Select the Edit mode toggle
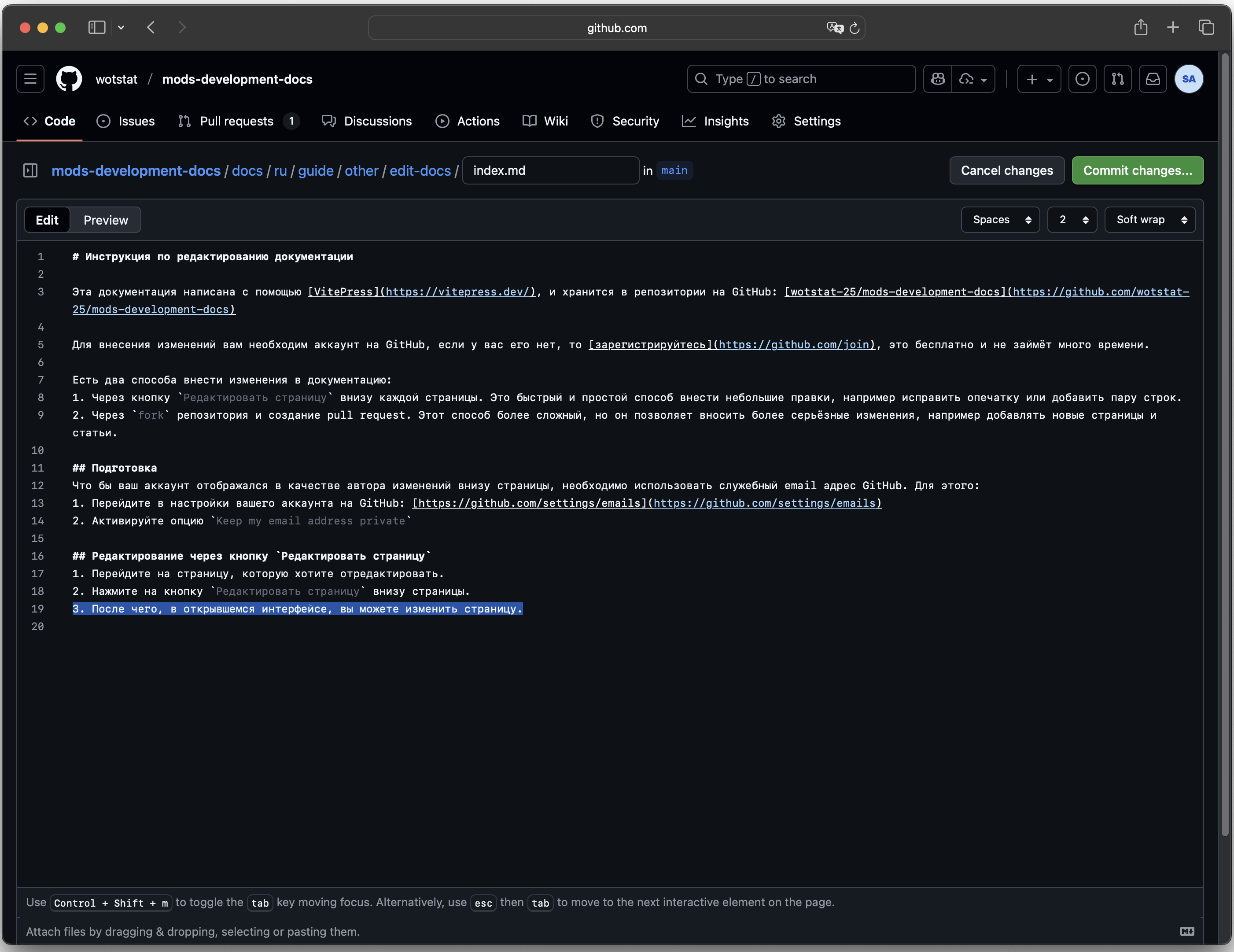This screenshot has height=952, width=1234. point(47,220)
